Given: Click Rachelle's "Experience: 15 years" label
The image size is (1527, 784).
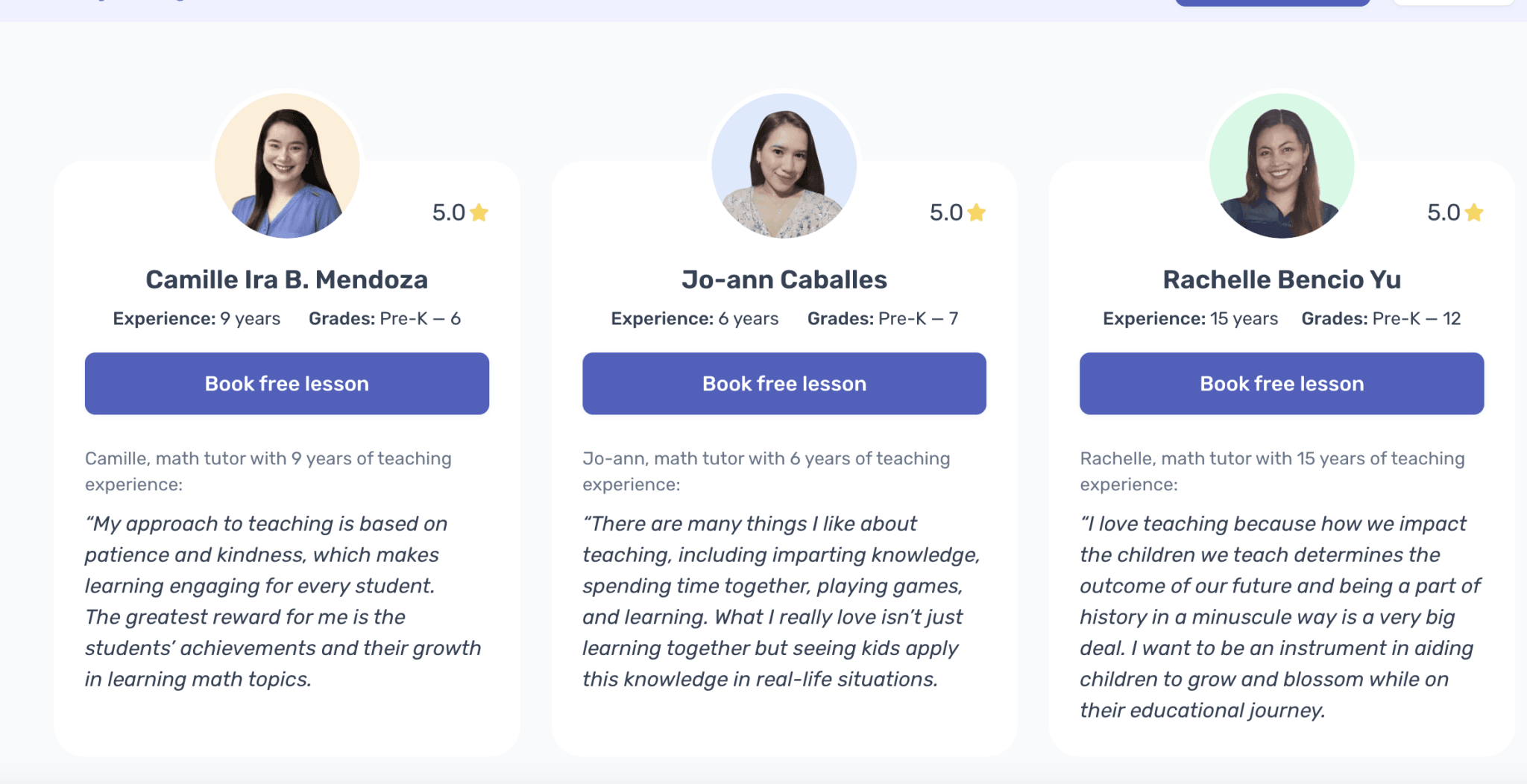Looking at the screenshot, I should point(1190,319).
